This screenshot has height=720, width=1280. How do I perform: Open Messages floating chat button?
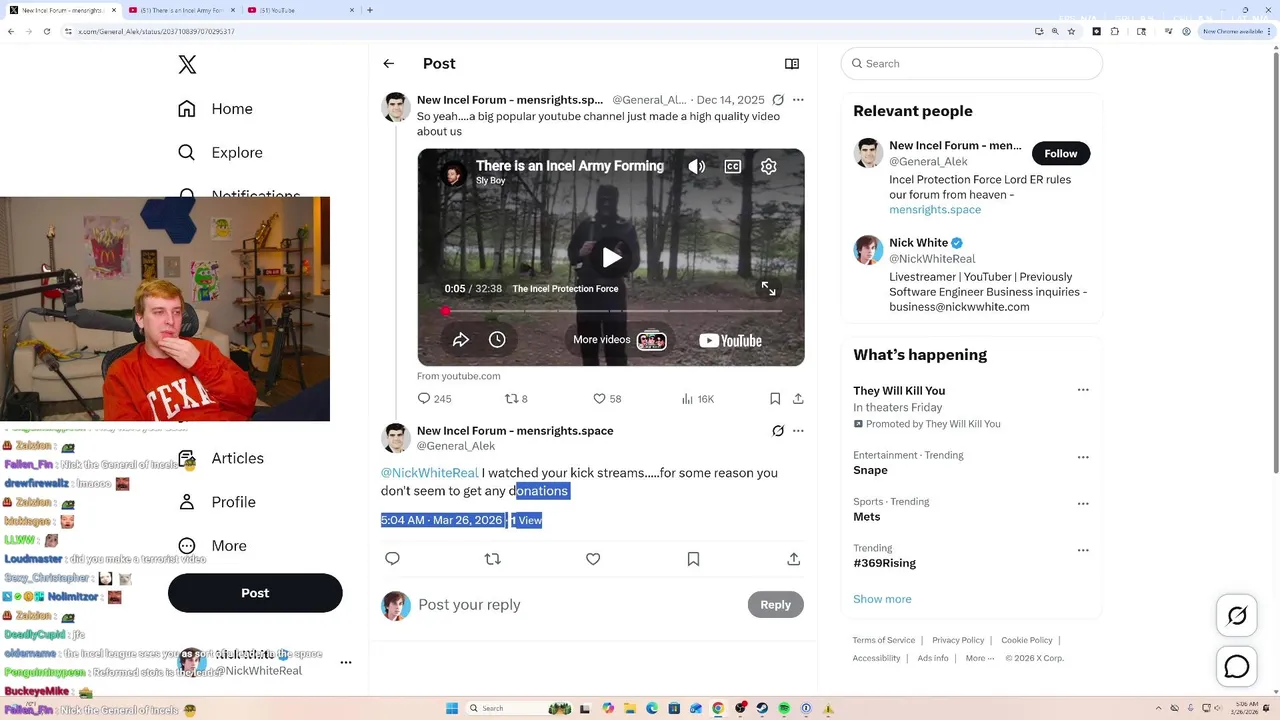(x=1237, y=666)
